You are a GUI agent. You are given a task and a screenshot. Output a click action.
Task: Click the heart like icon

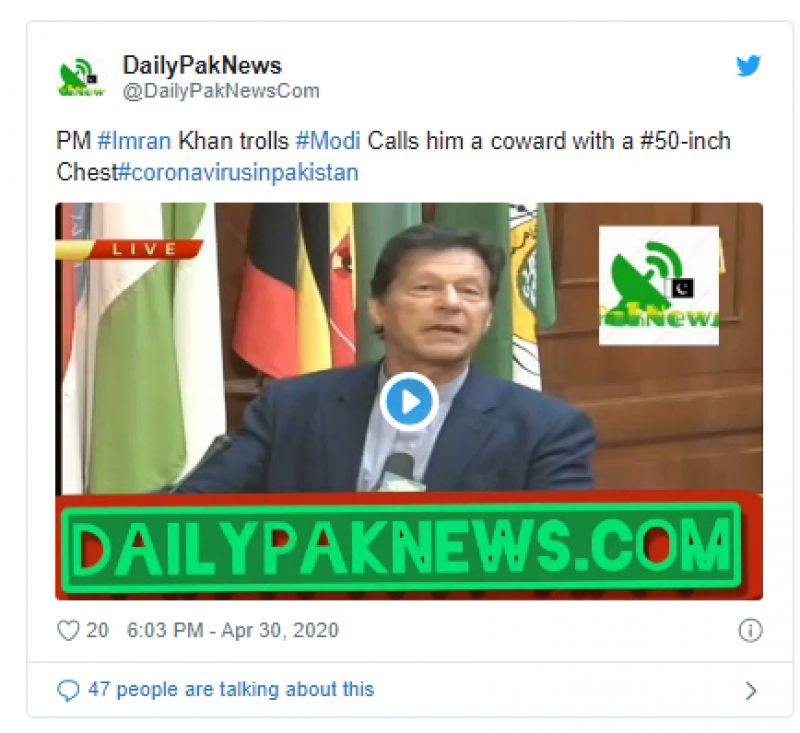coord(68,630)
